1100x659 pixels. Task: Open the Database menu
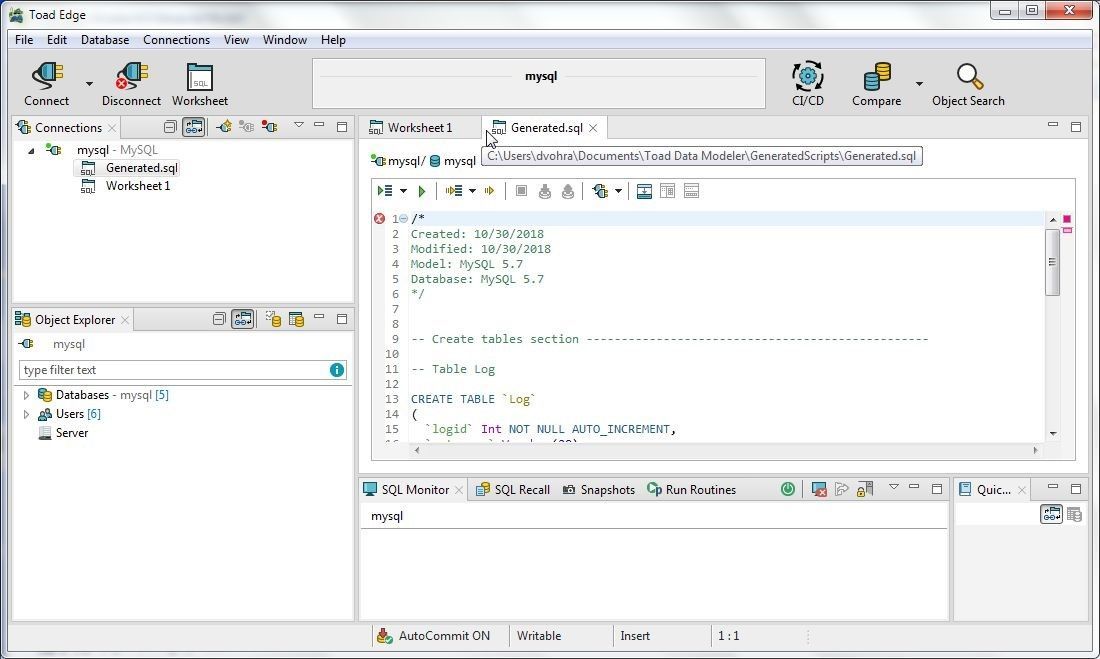[105, 40]
